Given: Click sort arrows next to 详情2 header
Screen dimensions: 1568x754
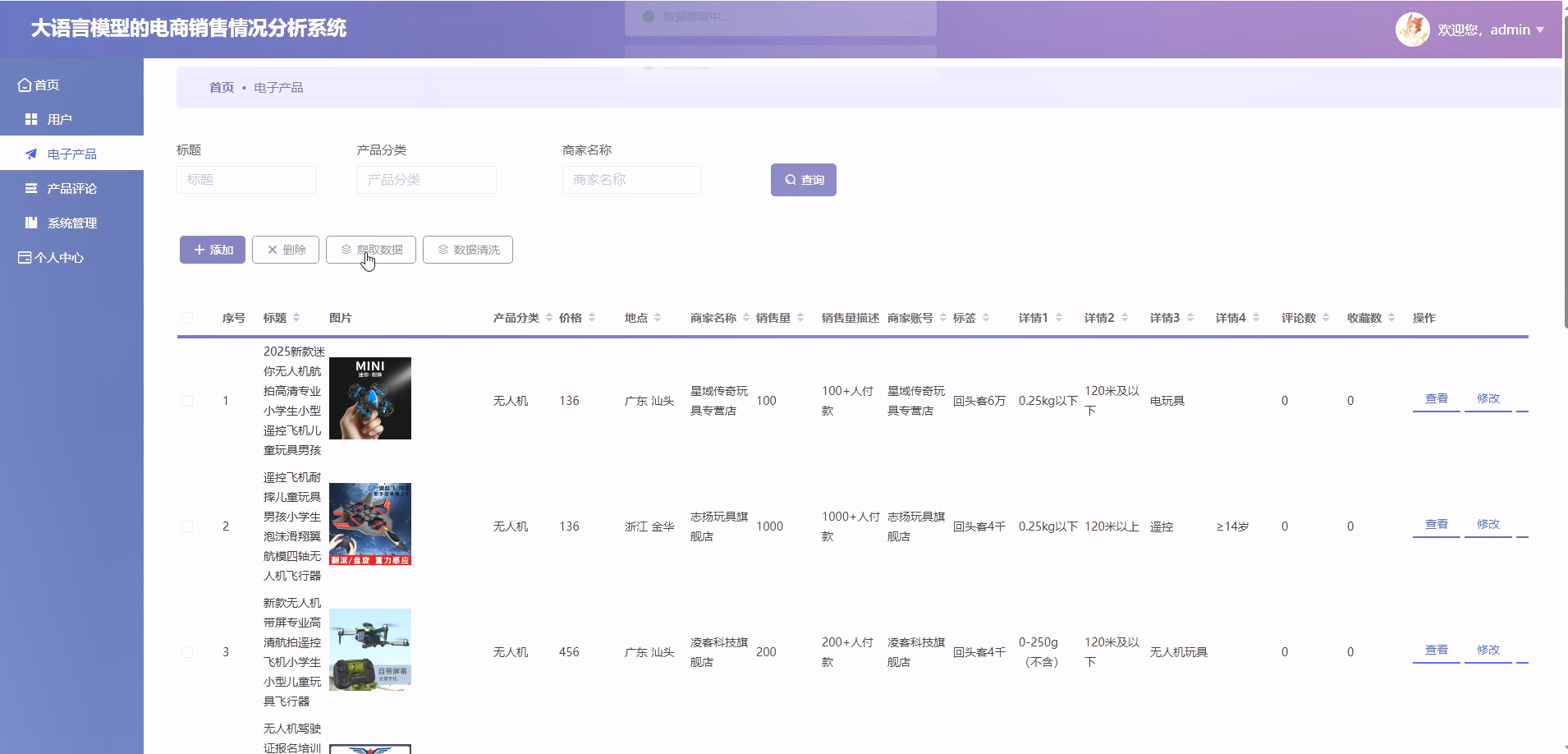Looking at the screenshot, I should [1125, 318].
